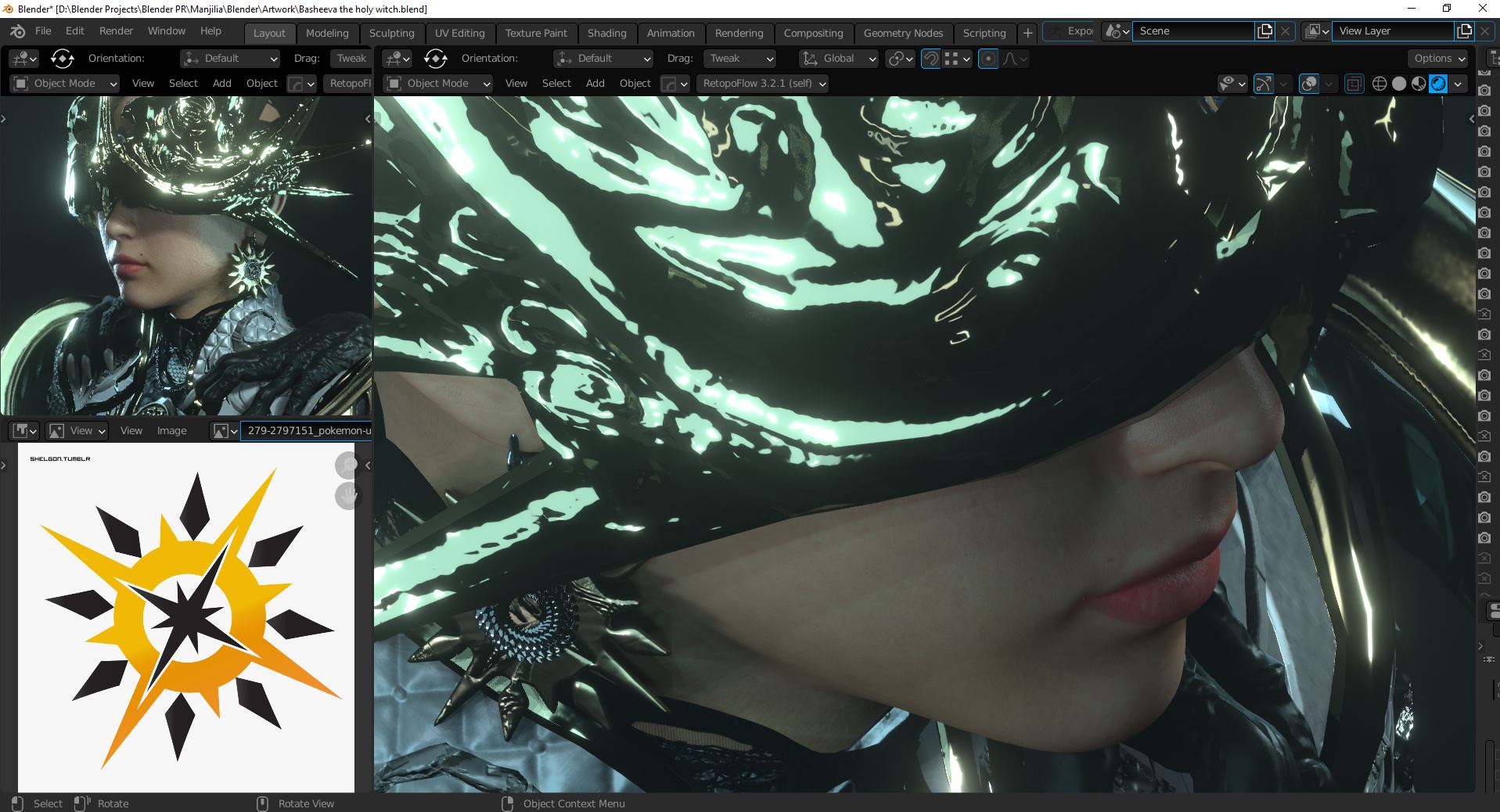This screenshot has width=1500, height=812.
Task: Open the viewport shading options dropdown arrow
Action: (1458, 84)
